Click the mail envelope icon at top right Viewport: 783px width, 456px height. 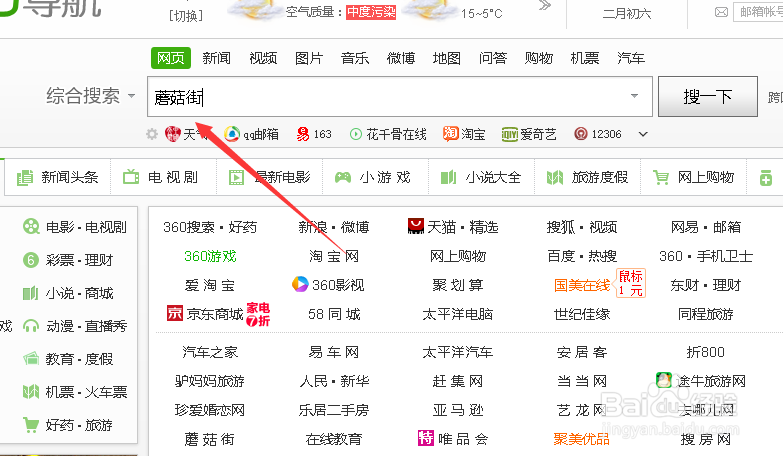[x=721, y=12]
